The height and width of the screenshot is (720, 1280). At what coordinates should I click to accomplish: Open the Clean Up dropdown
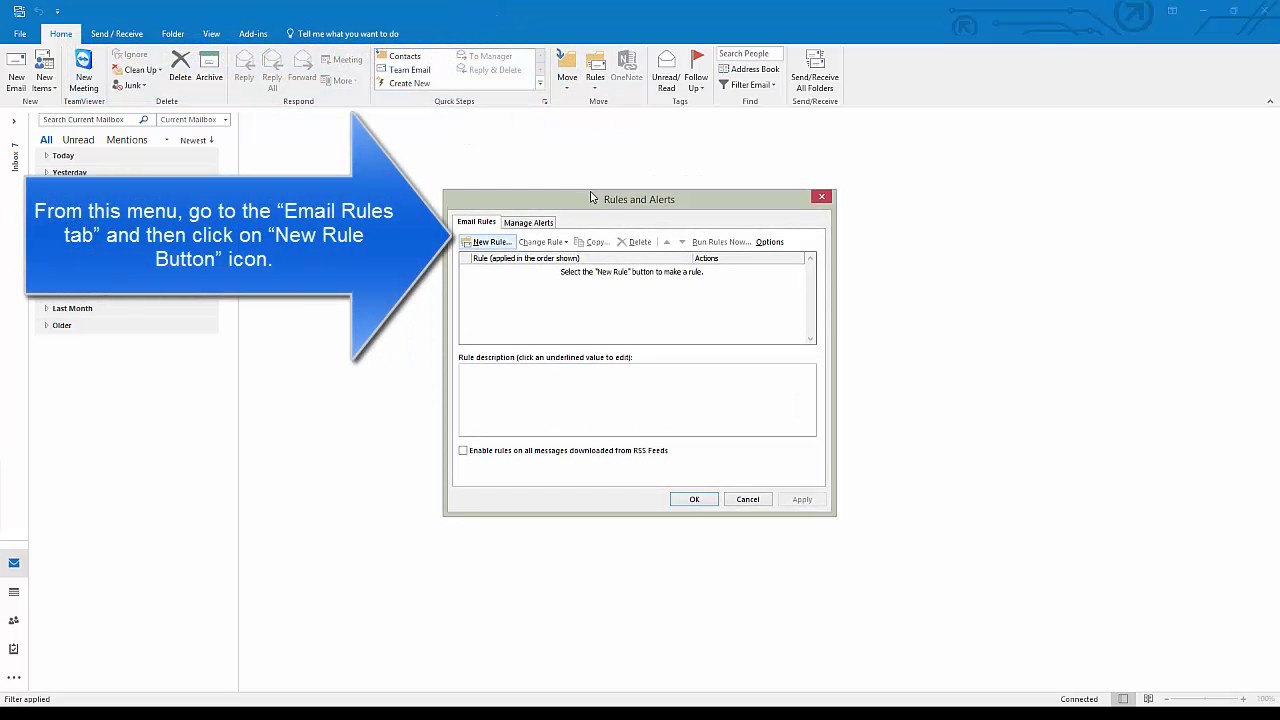click(x=137, y=70)
